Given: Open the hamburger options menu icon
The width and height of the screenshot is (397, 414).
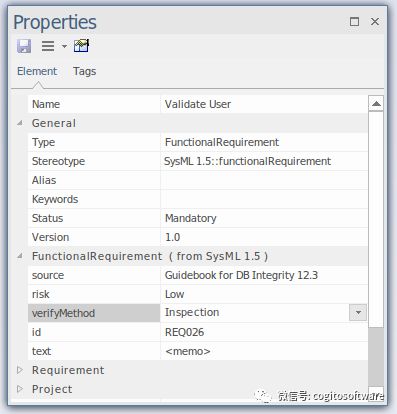Looking at the screenshot, I should 48,46.
